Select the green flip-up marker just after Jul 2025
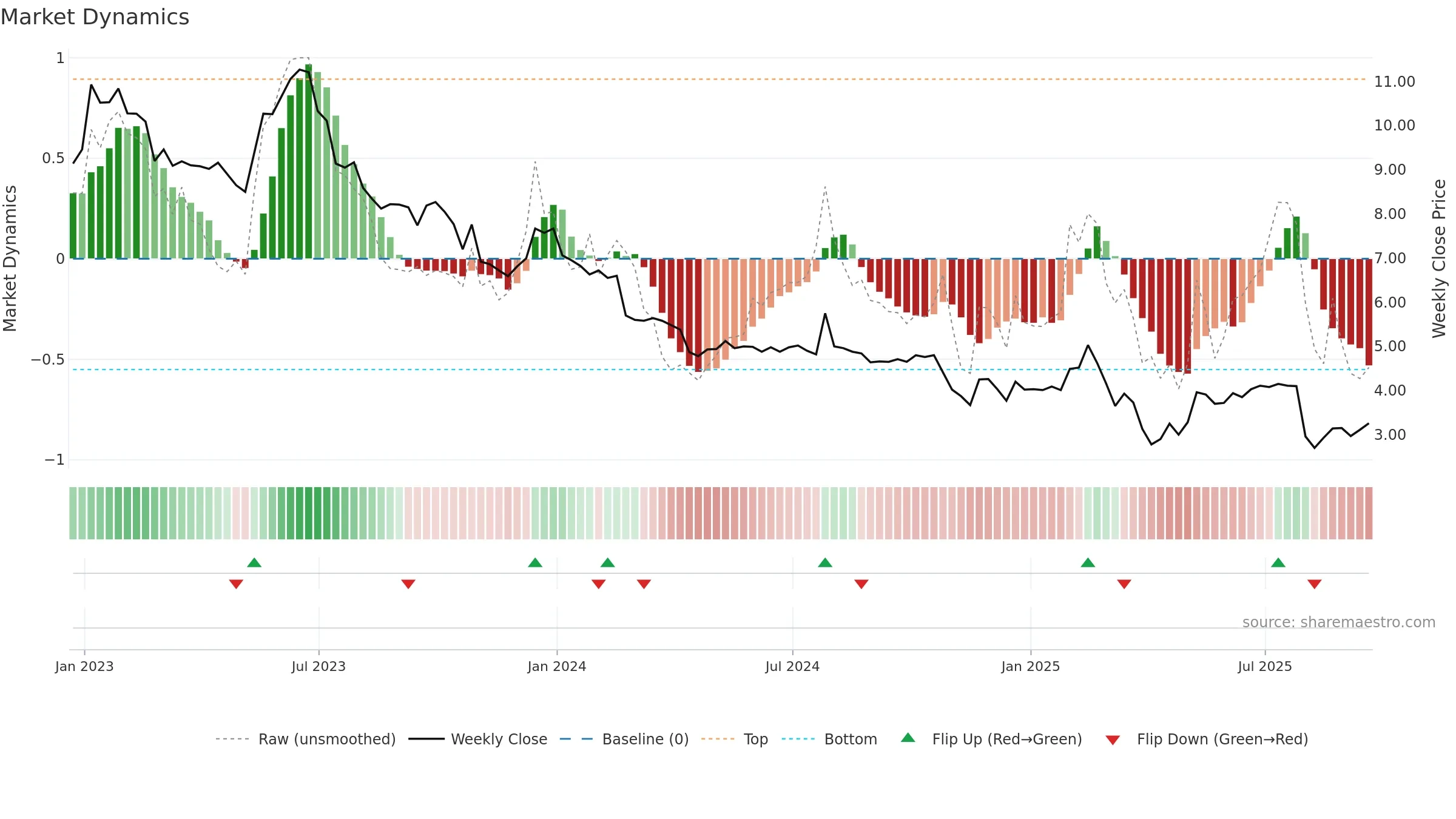The height and width of the screenshot is (819, 1456). (x=1278, y=562)
